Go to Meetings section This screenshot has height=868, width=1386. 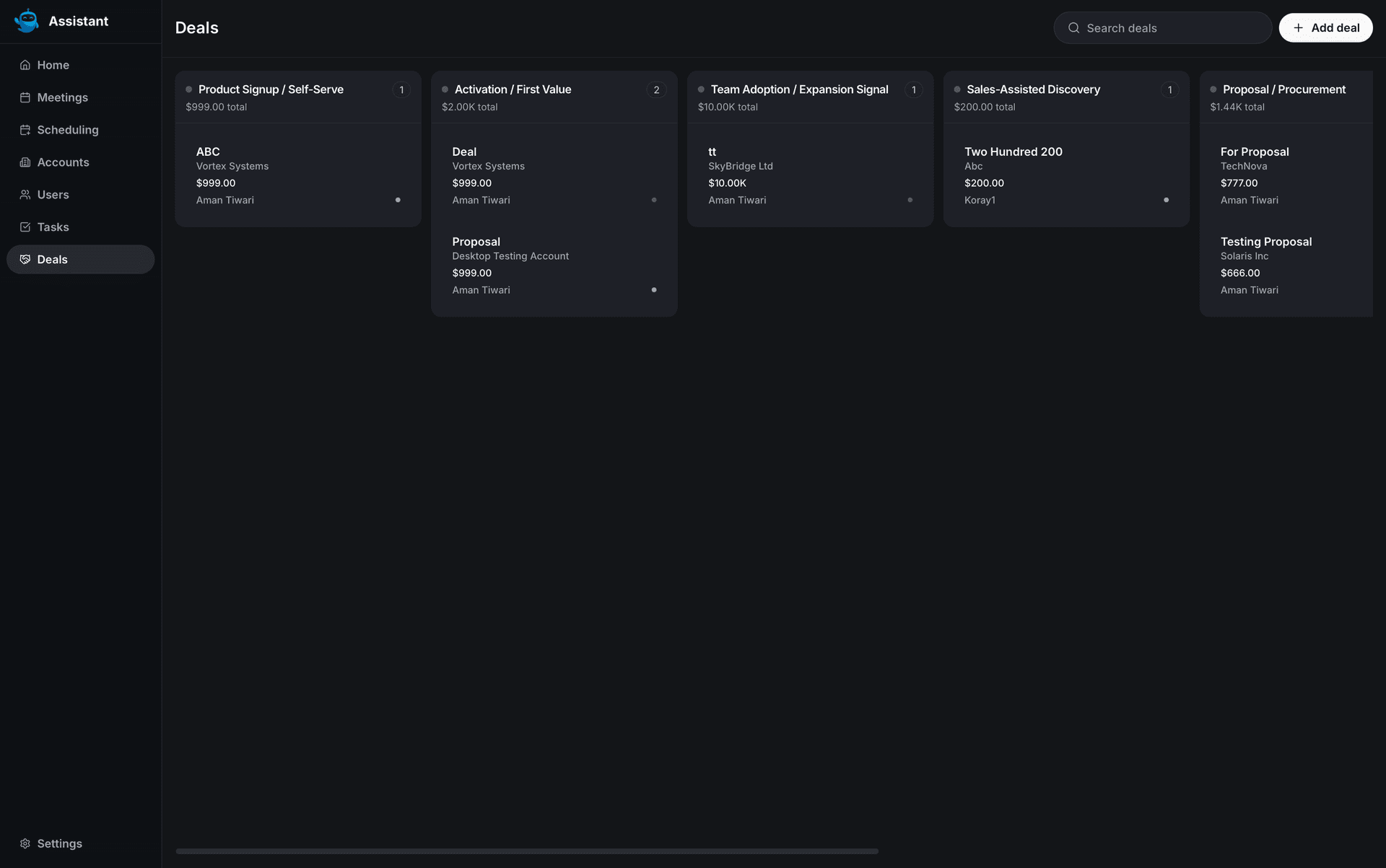pyautogui.click(x=81, y=97)
